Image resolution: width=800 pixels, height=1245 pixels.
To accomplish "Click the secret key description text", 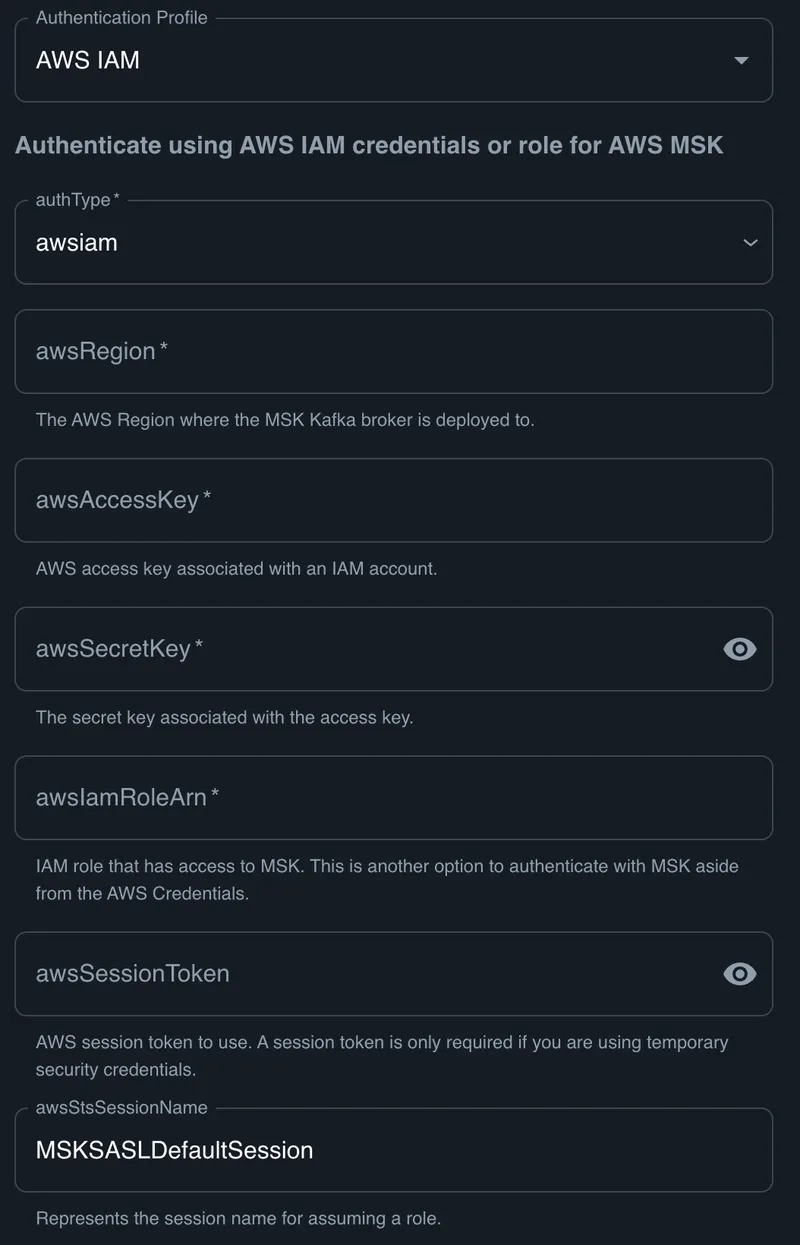I will tap(224, 717).
